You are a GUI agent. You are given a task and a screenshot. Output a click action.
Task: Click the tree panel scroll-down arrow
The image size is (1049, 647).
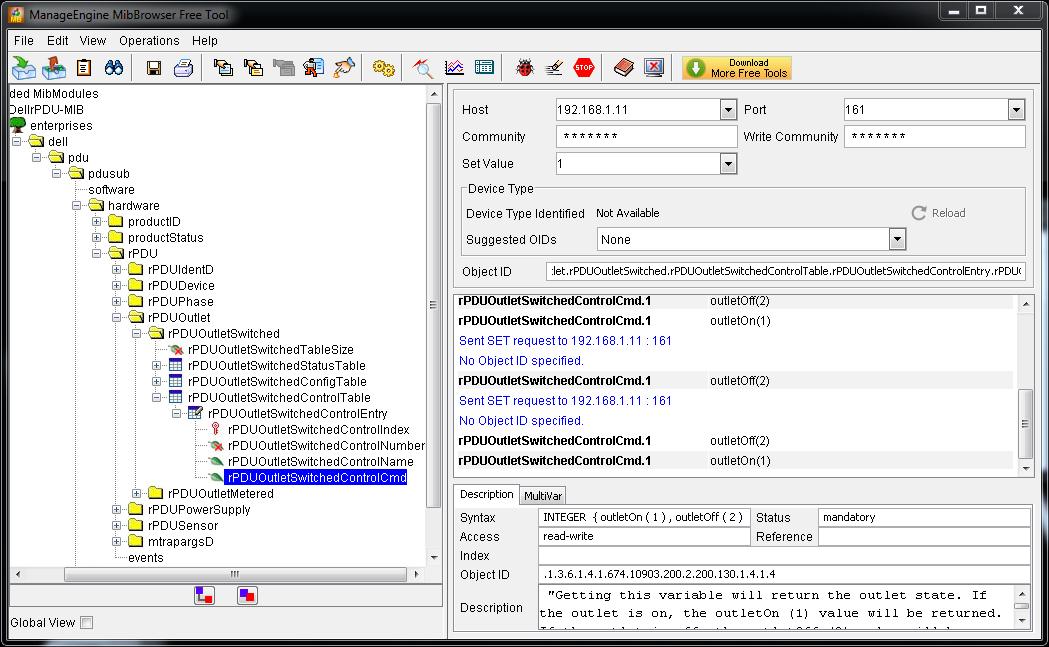[x=434, y=557]
